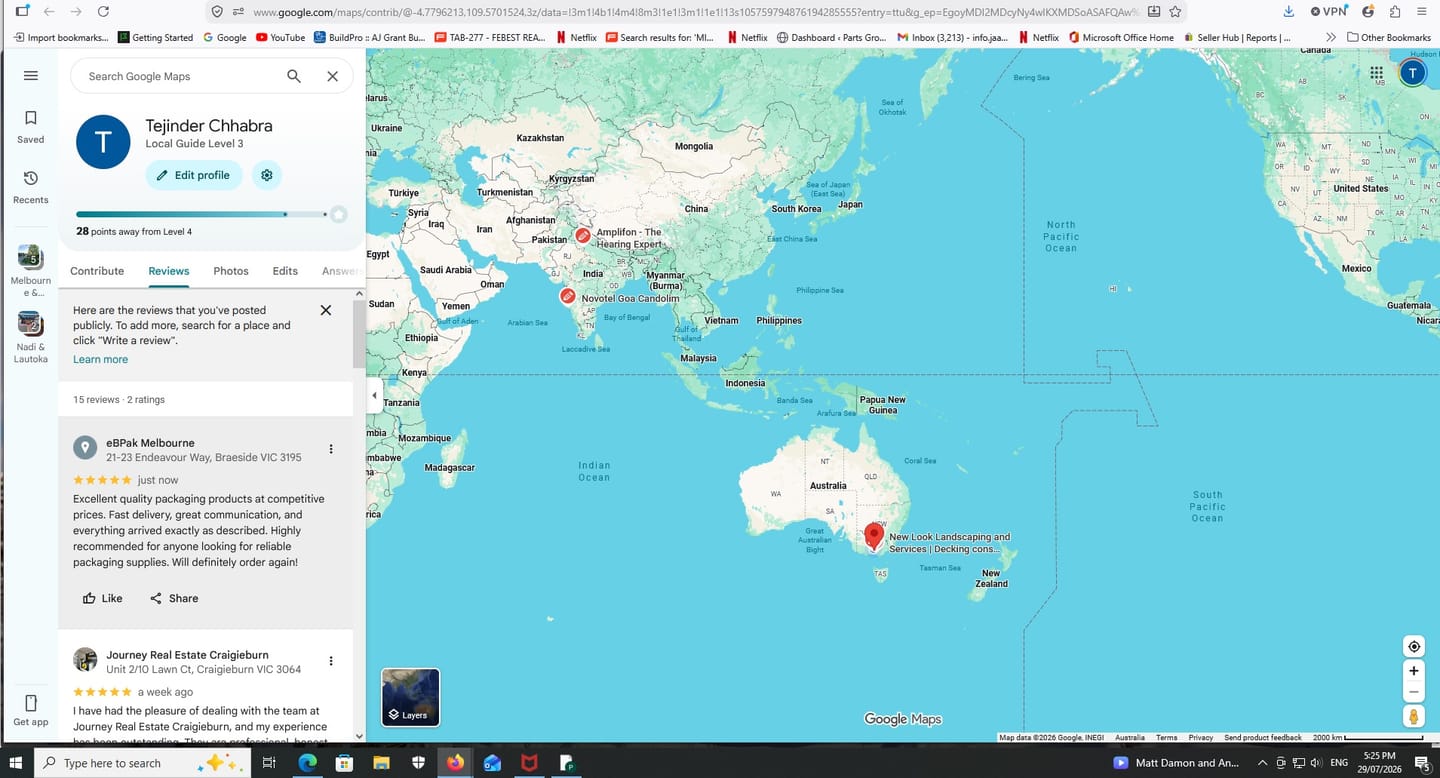Viewport: 1440px width, 778px height.
Task: Collapse the side panel arrow
Action: point(374,395)
